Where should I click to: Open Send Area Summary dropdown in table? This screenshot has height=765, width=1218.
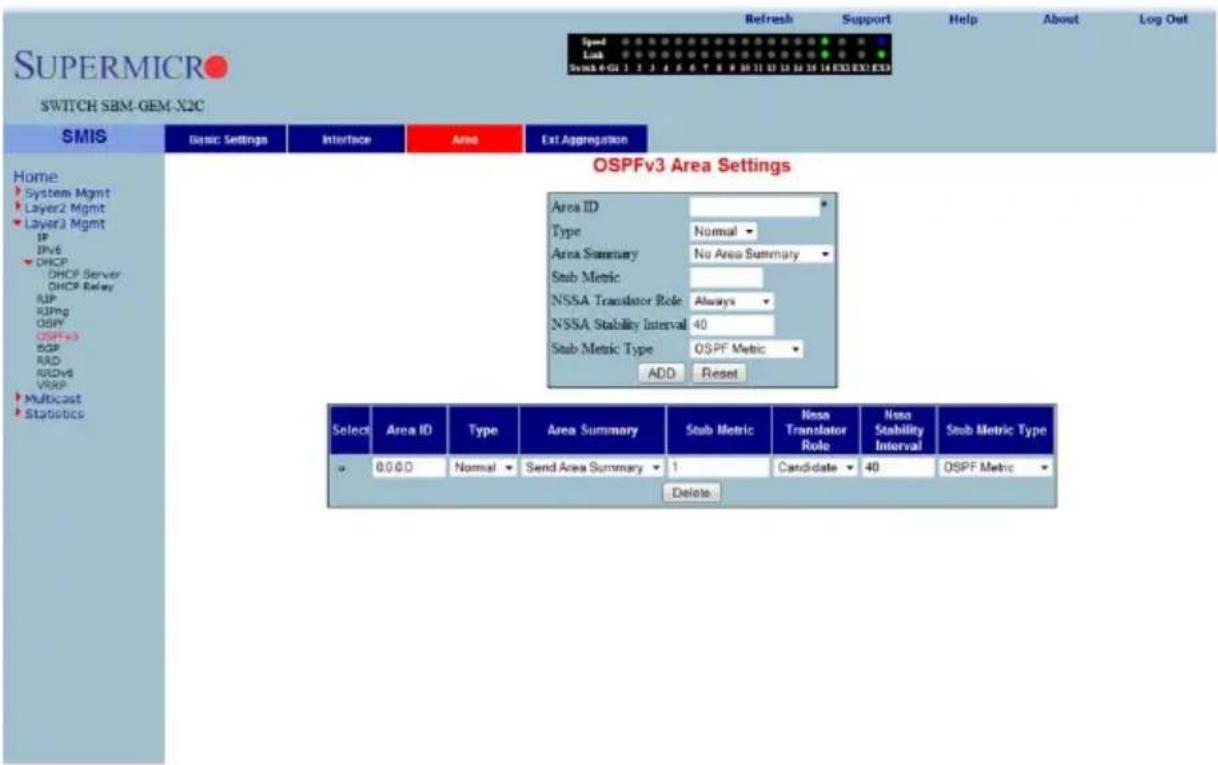coord(593,468)
